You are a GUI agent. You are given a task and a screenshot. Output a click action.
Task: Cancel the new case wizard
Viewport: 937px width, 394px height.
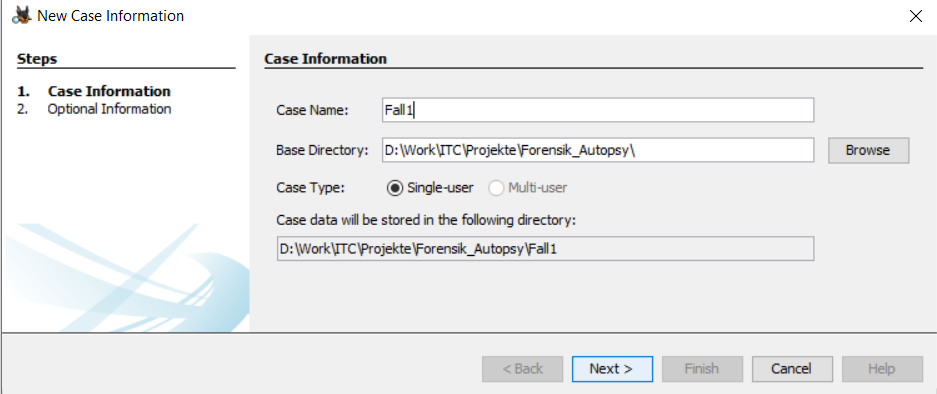[x=792, y=369]
